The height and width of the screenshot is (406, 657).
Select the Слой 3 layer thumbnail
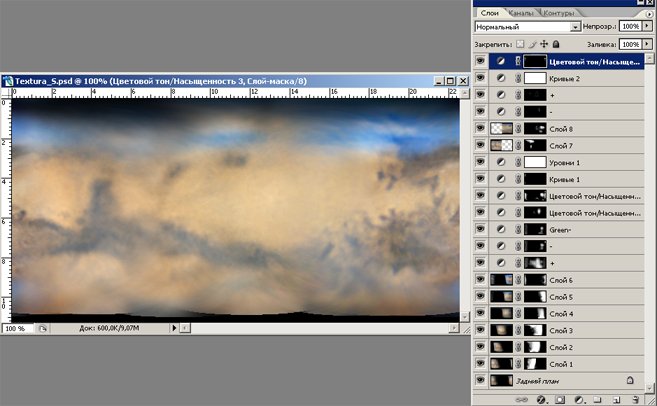501,329
